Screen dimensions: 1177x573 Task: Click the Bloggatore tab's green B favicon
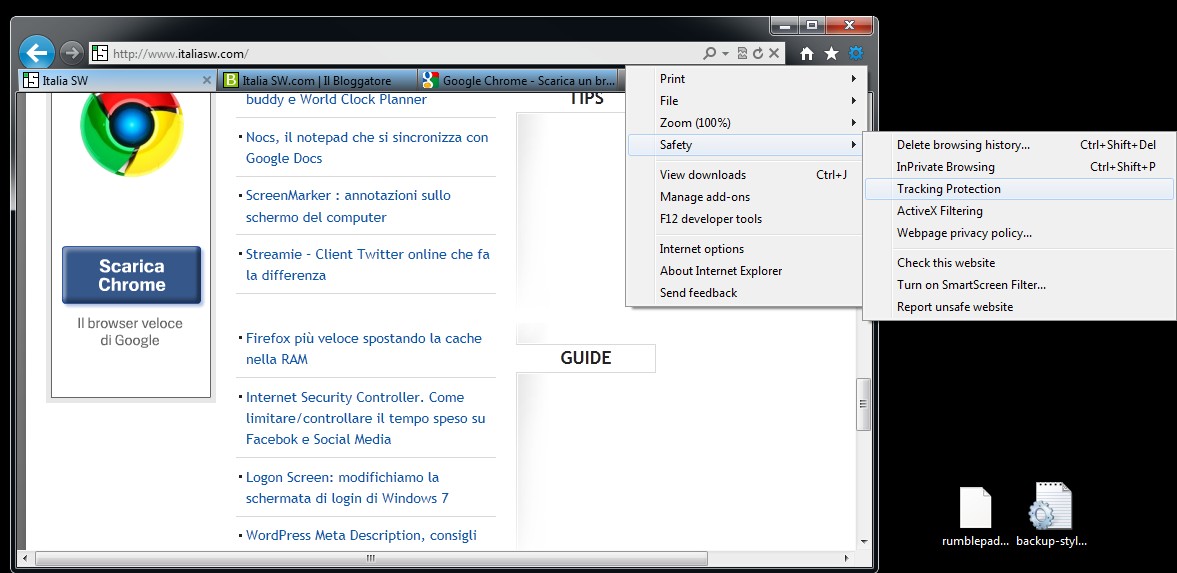click(231, 80)
